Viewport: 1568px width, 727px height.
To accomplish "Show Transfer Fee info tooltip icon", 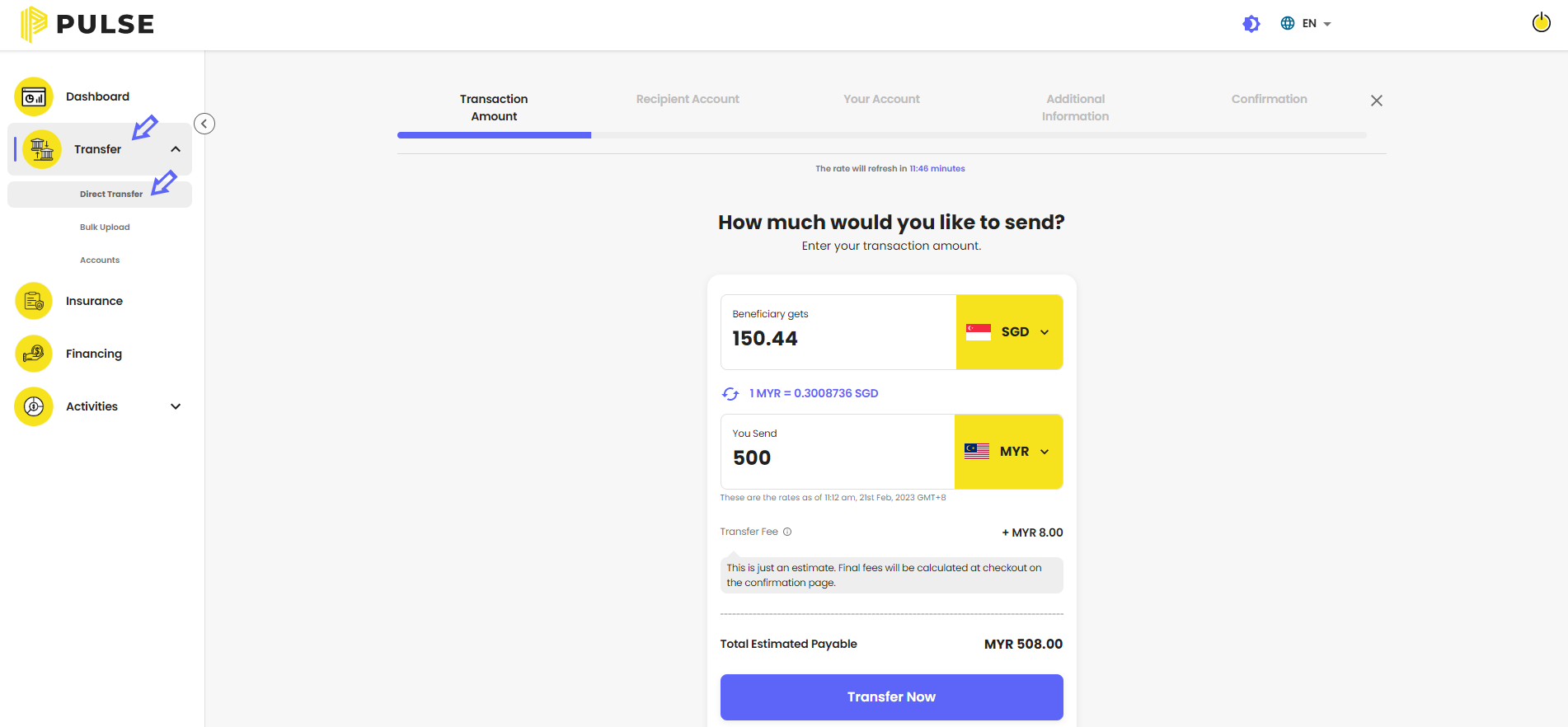I will (787, 532).
